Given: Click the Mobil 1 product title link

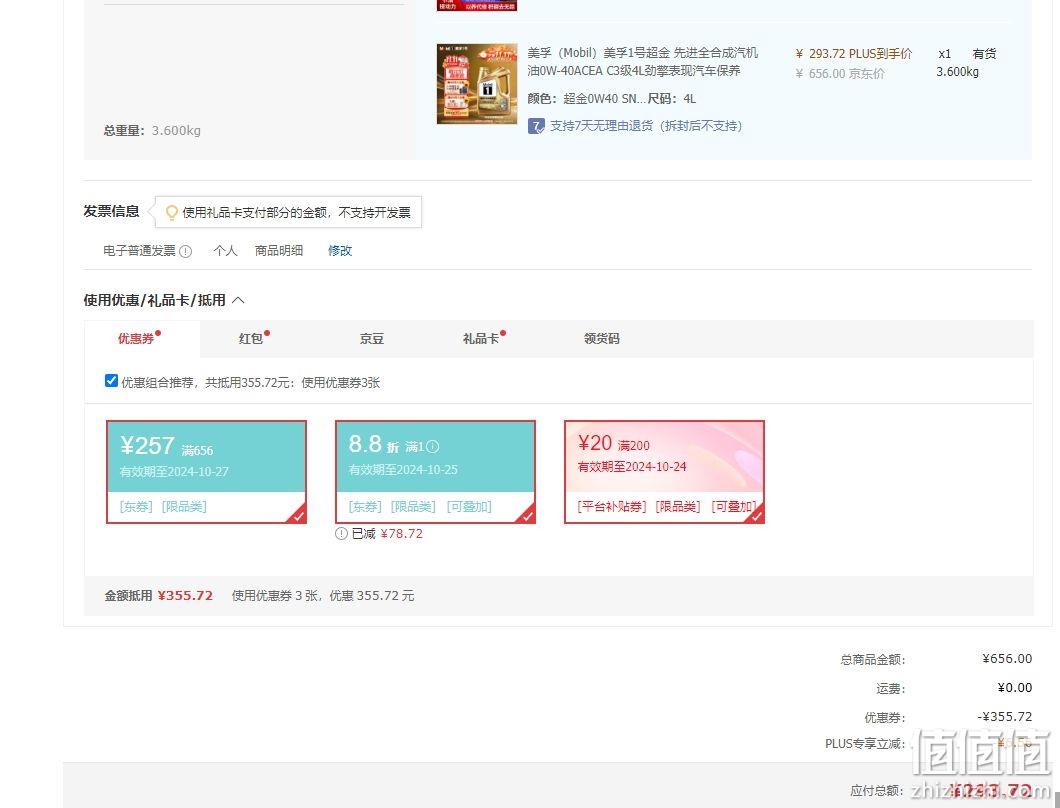Looking at the screenshot, I should point(642,62).
